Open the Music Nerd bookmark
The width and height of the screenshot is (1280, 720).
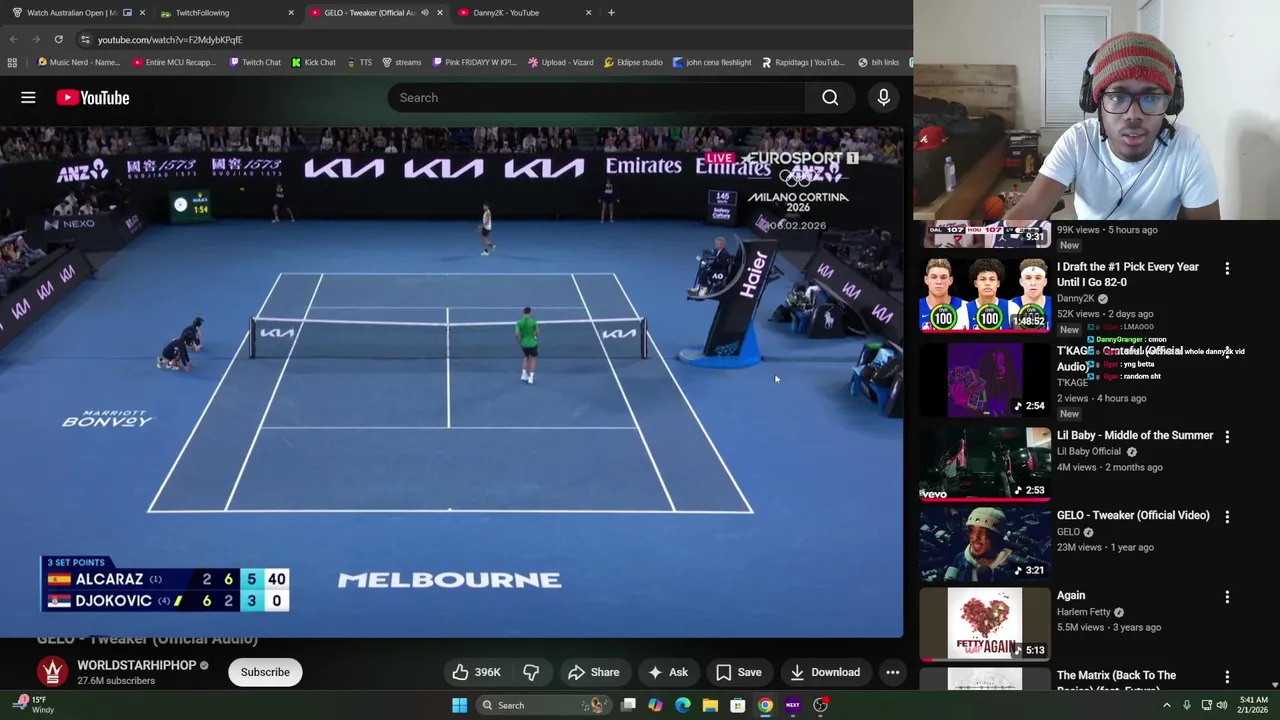pyautogui.click(x=78, y=62)
